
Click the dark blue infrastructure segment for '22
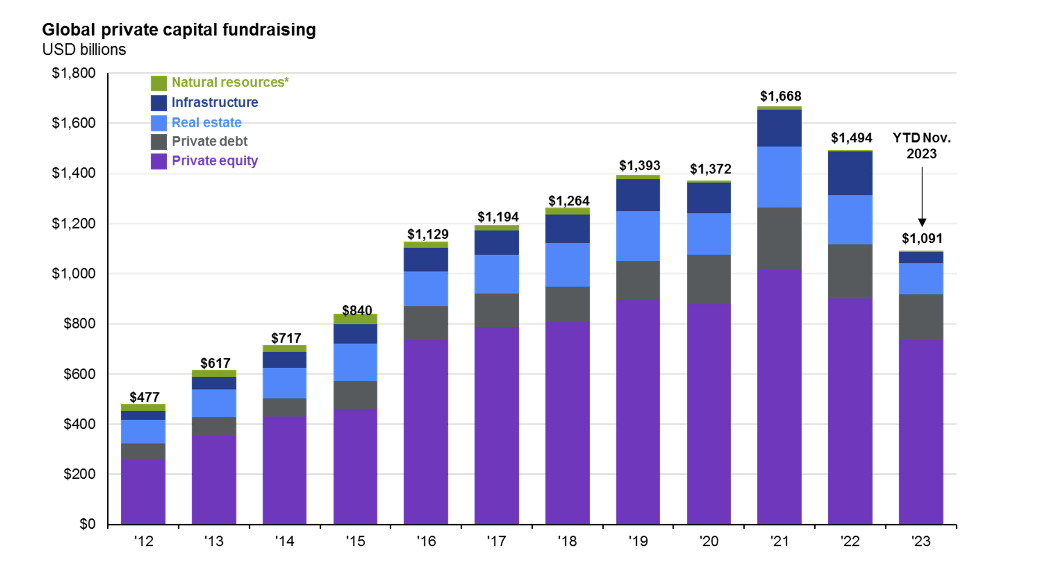click(850, 173)
